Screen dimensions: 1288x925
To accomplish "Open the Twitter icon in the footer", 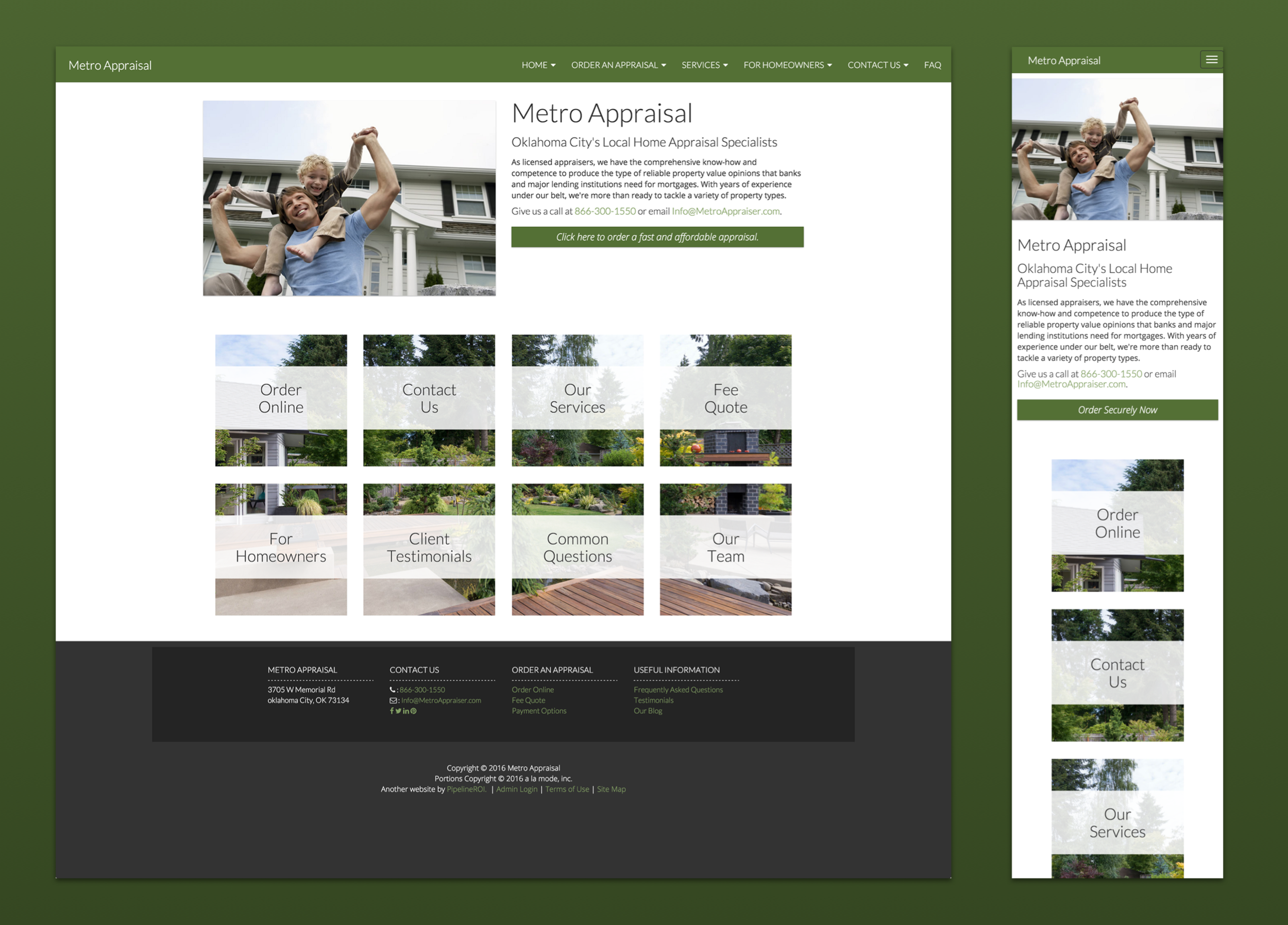I will click(x=399, y=711).
